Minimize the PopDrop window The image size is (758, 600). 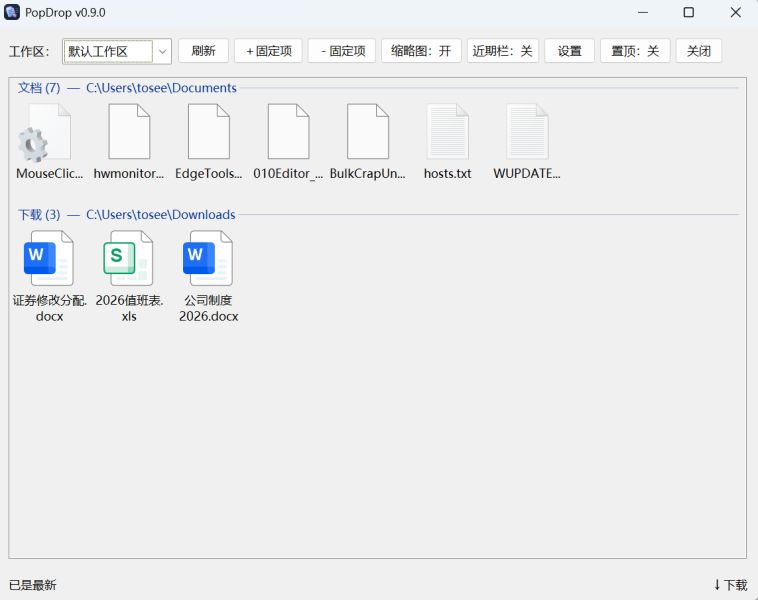click(642, 12)
